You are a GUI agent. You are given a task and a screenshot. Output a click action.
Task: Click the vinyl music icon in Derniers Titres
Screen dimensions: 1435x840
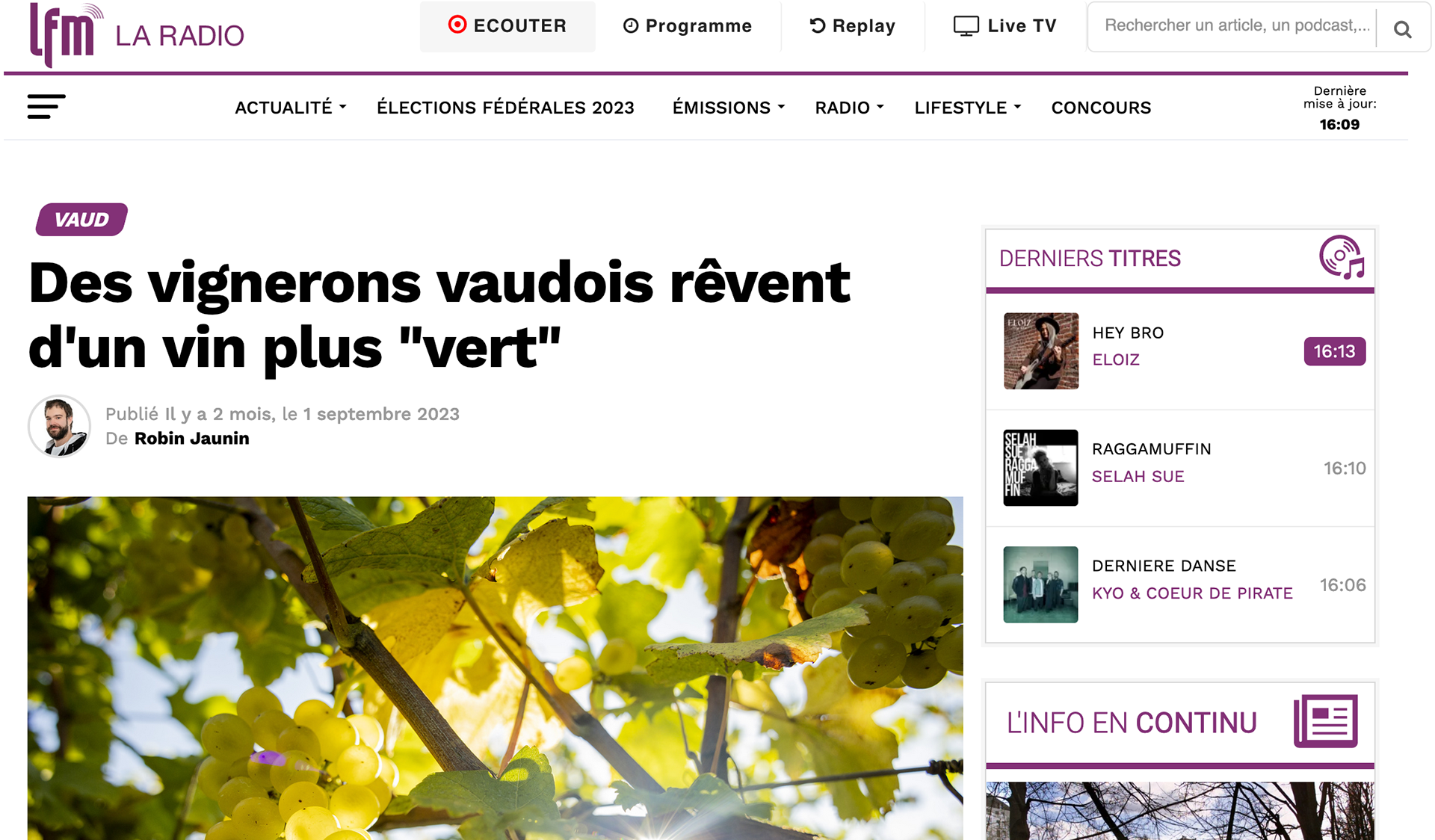1342,258
